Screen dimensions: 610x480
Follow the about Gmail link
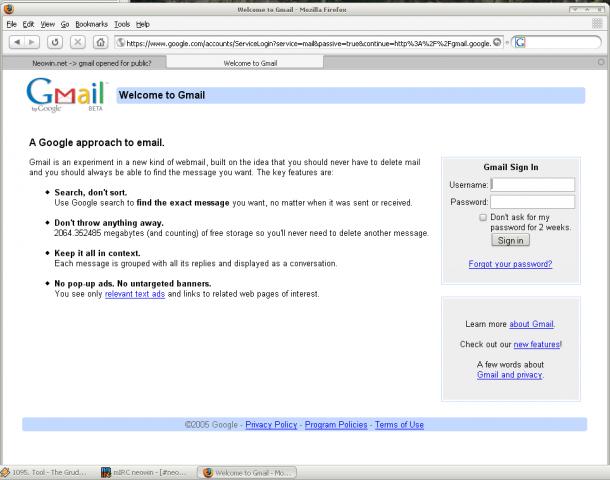[x=531, y=324]
